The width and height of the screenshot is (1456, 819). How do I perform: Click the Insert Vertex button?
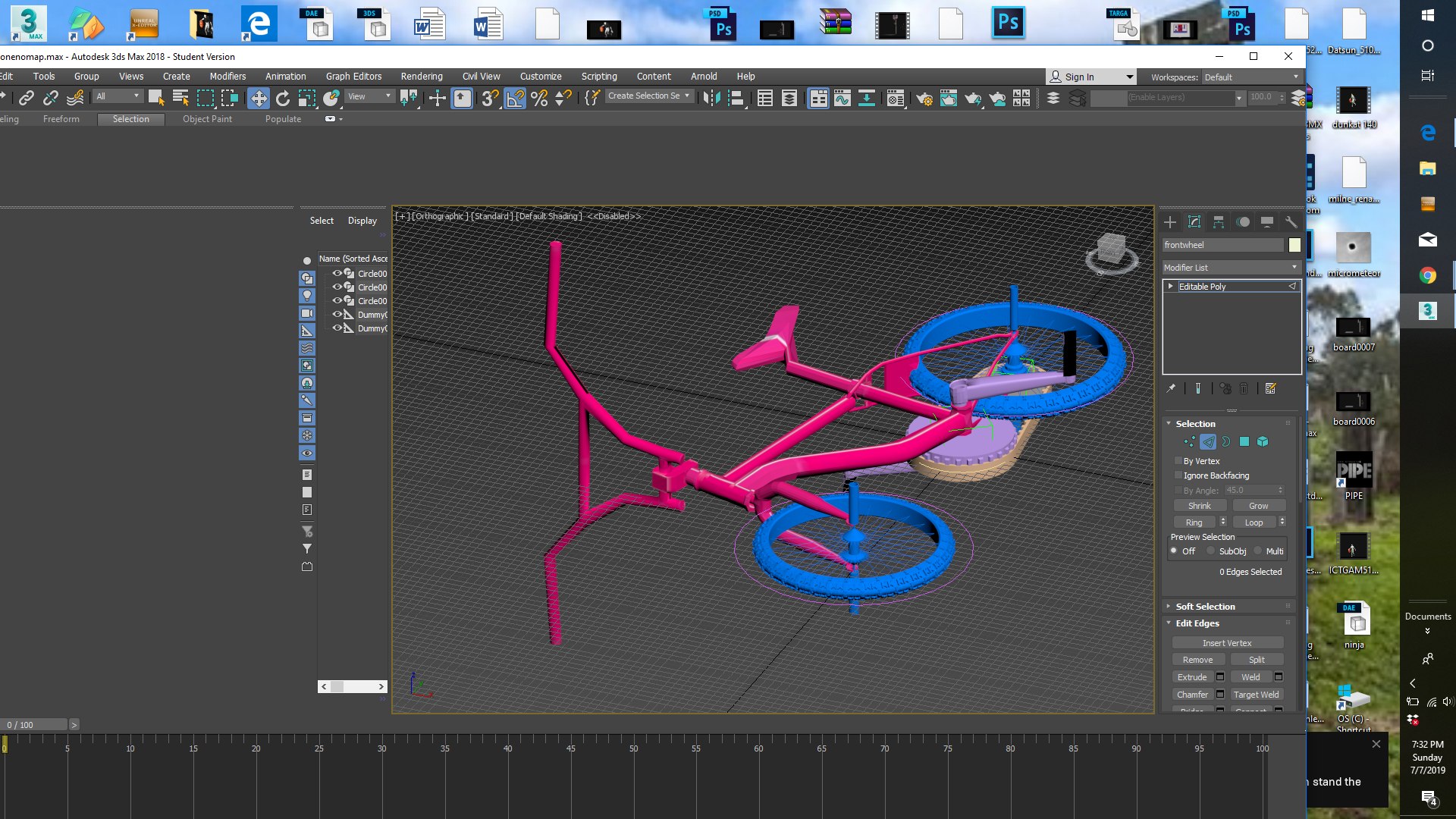point(1227,643)
